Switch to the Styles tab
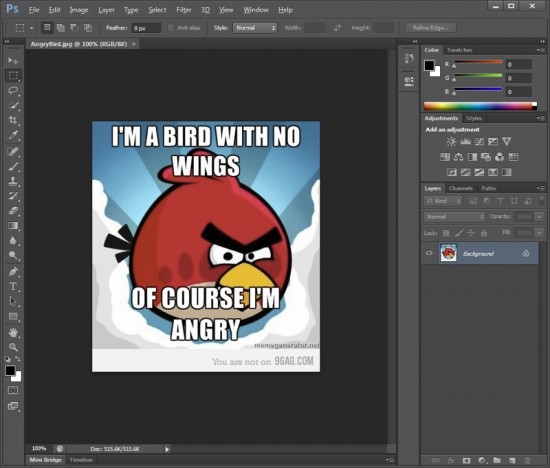This screenshot has width=550, height=468. click(474, 118)
